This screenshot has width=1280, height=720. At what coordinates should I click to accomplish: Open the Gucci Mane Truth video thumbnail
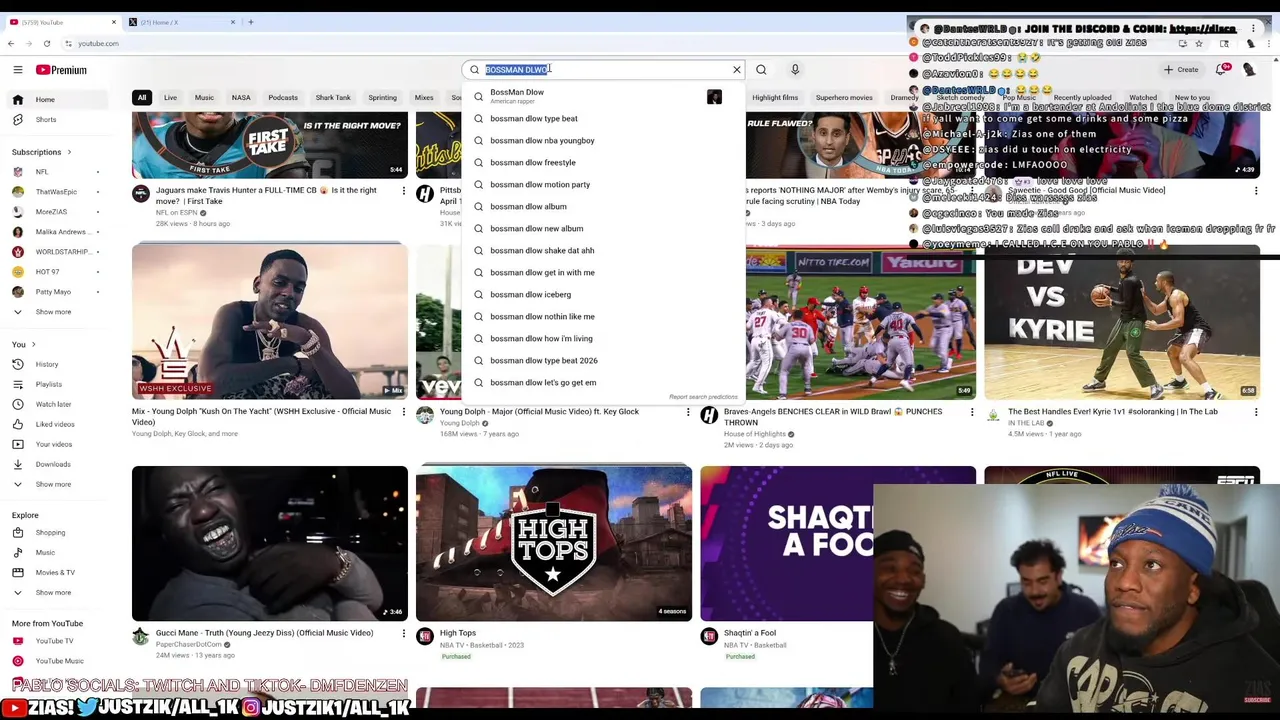(270, 543)
